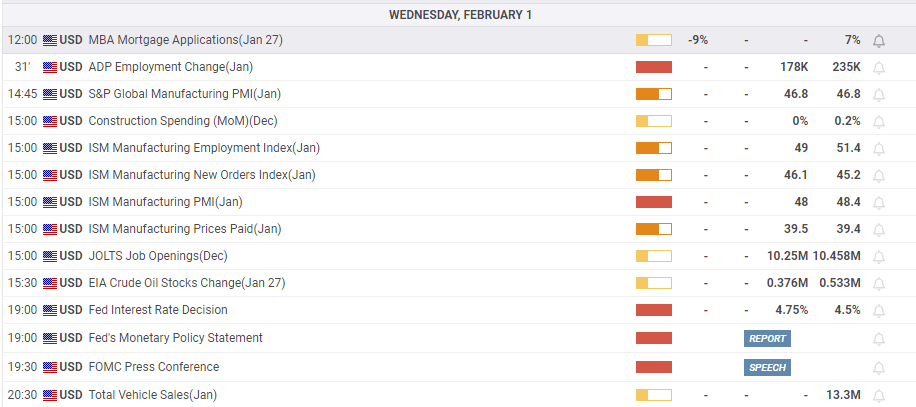Screen dimensions: 916x407
Task: Expand the Fed Interest Rate Decision event row
Action: (x=158, y=310)
